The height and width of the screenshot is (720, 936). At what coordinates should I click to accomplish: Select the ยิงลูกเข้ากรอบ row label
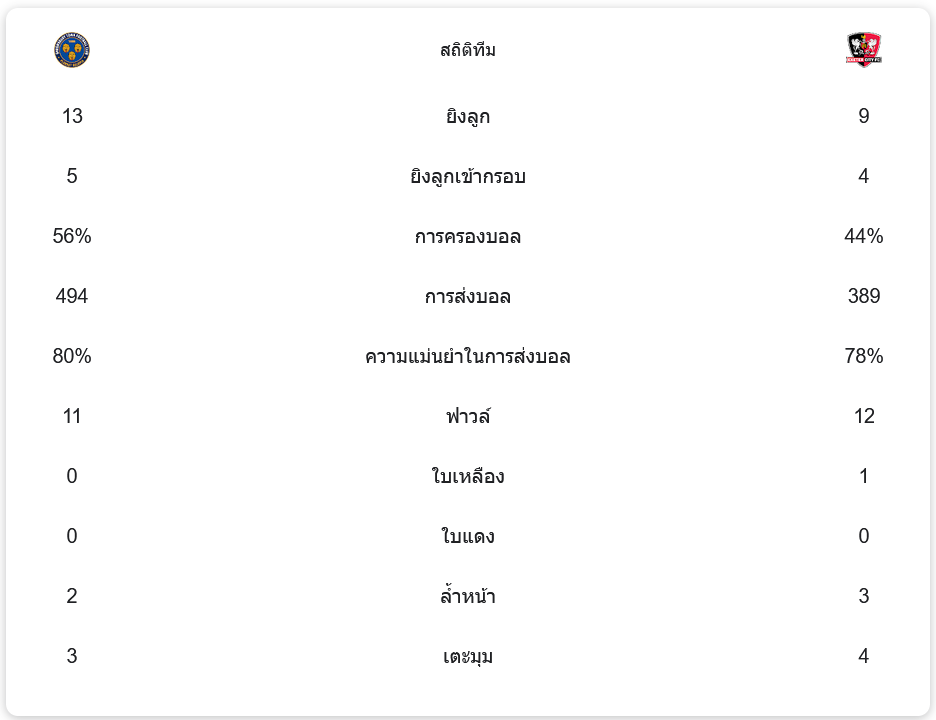coord(468,177)
